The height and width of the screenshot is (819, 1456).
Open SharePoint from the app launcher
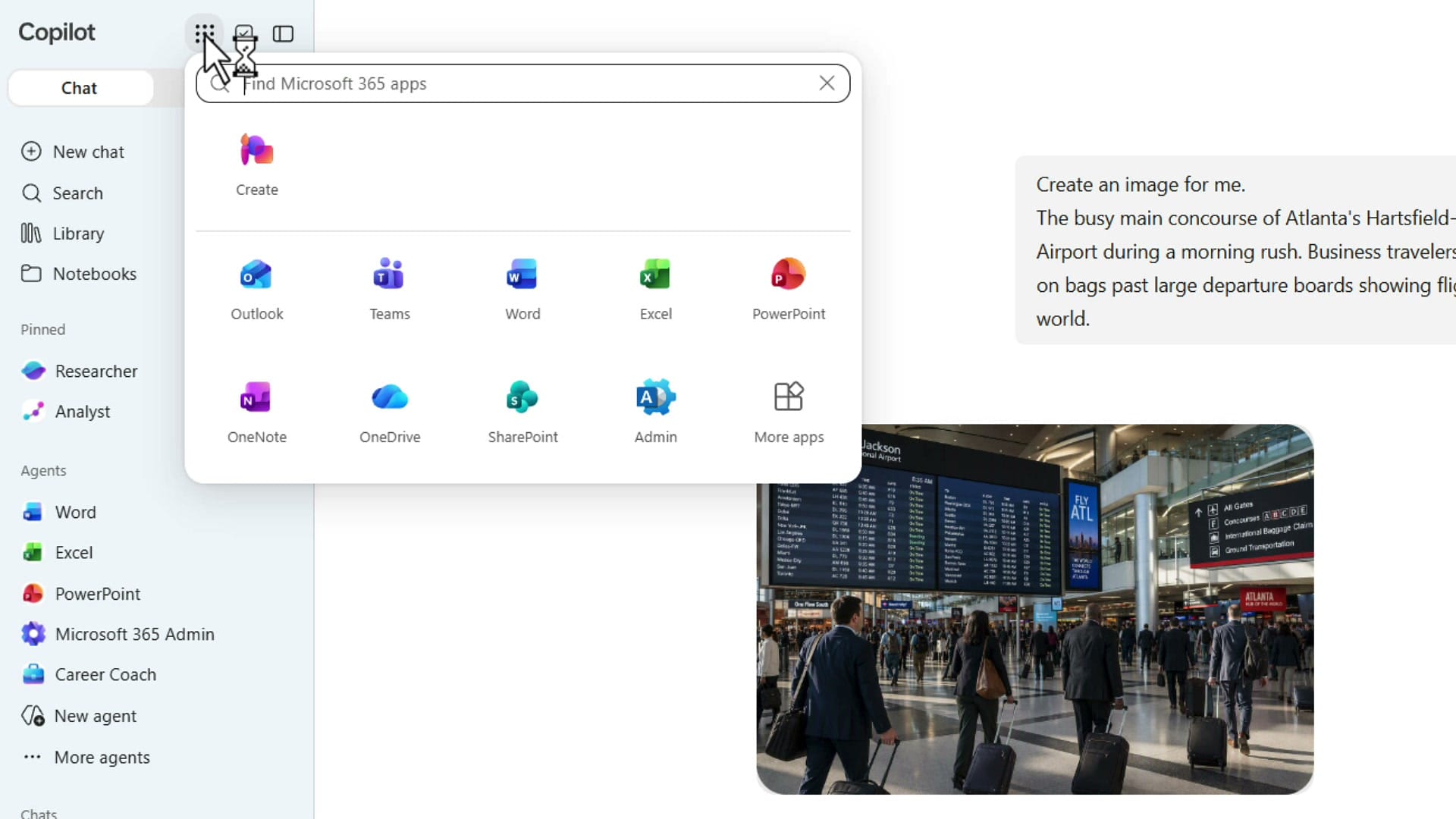522,412
